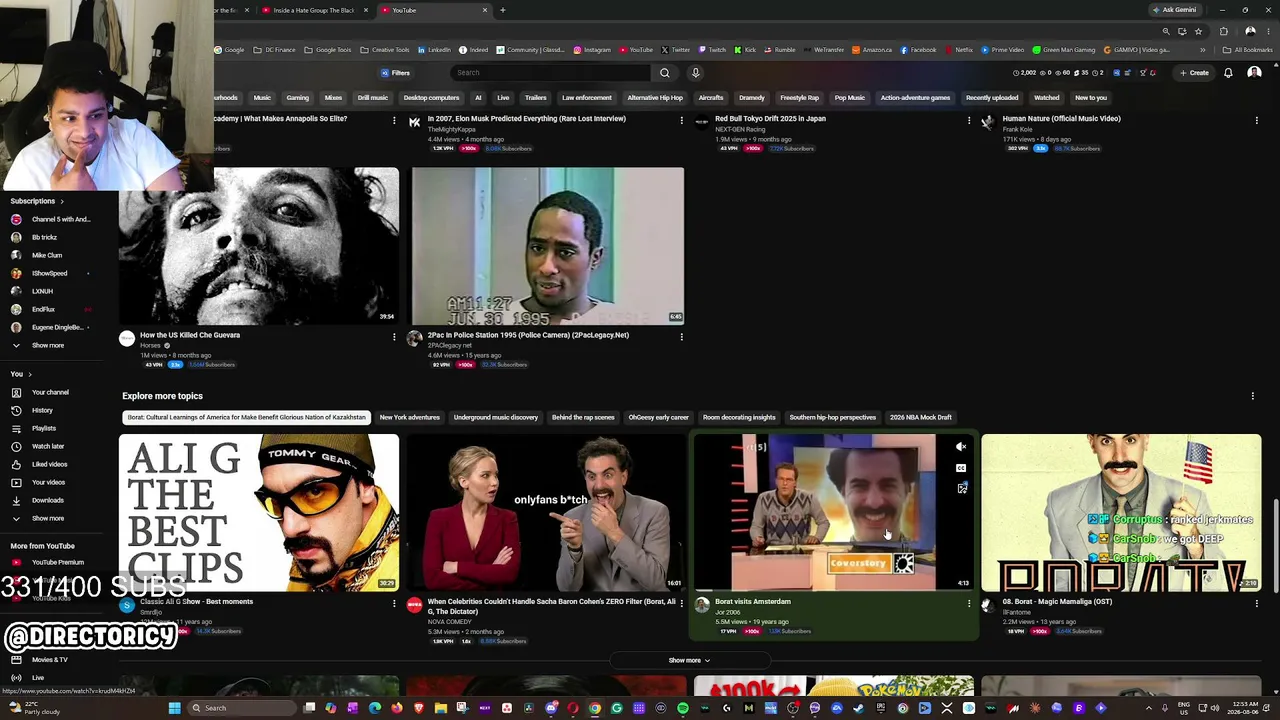Screen dimensions: 1280x720
Task: Open the 2PacLegacy.net channel link
Action: pos(450,345)
